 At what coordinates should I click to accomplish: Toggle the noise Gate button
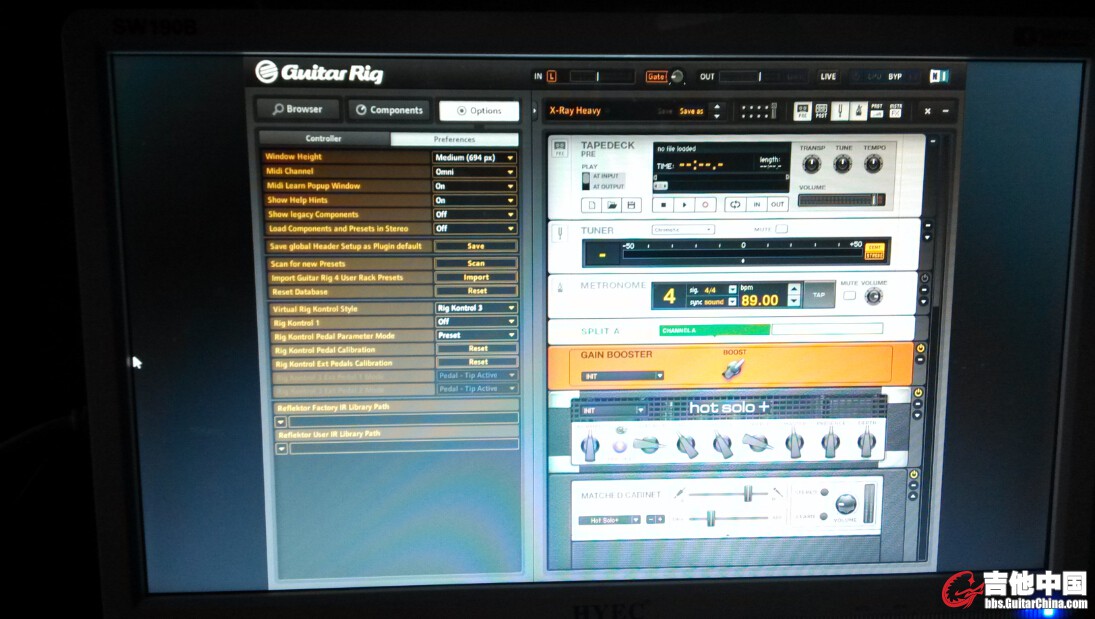pos(656,77)
